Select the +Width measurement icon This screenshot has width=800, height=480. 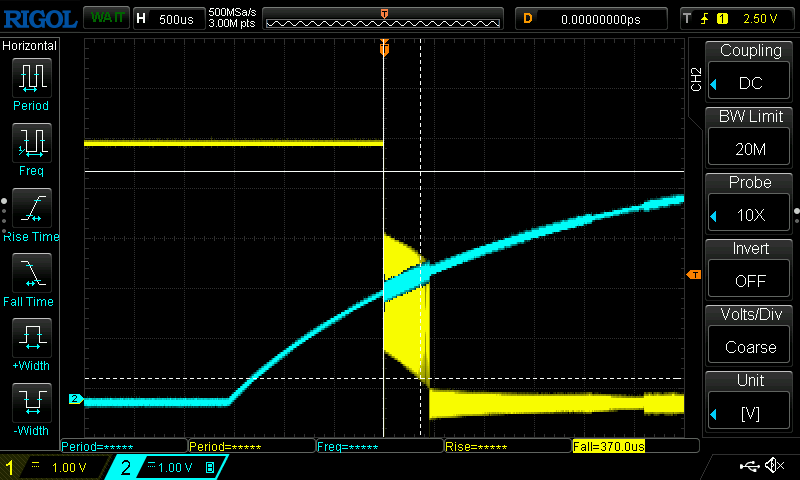(31, 337)
